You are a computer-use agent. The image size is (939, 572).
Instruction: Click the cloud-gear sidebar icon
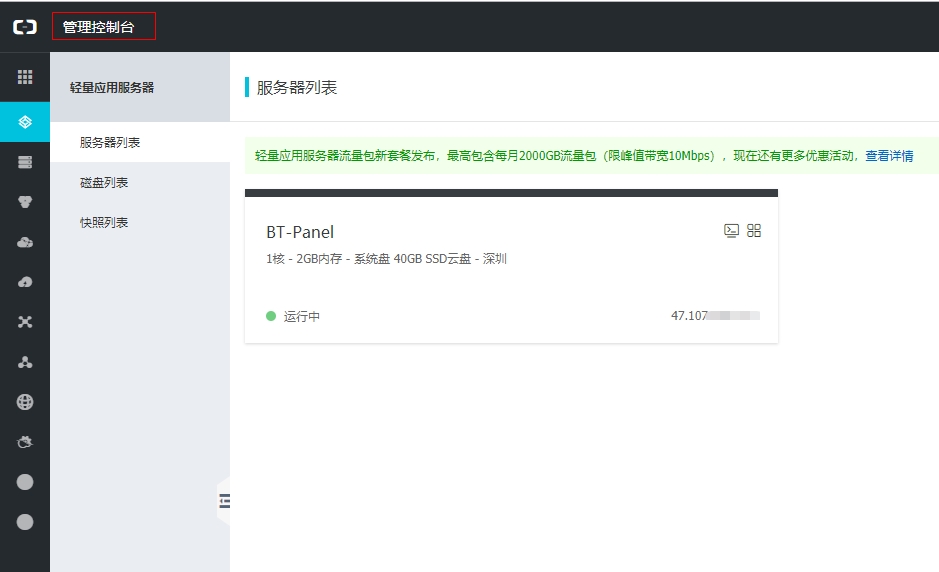point(25,442)
